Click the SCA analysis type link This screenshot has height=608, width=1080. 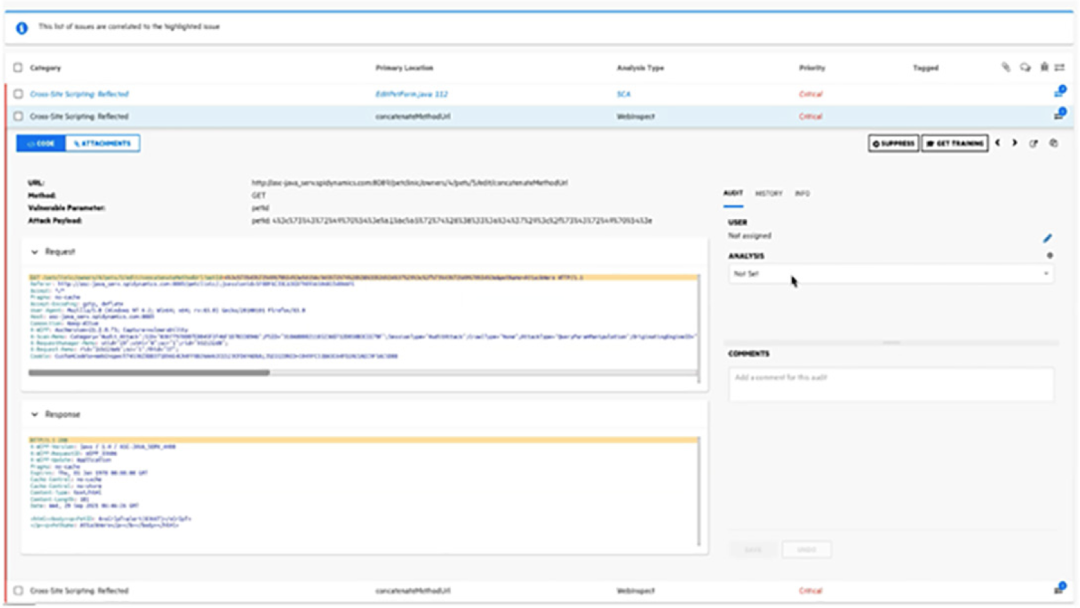[x=623, y=94]
